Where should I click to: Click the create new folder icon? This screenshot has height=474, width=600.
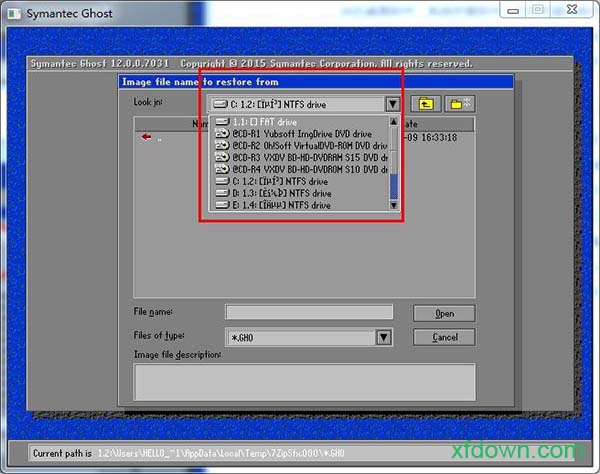461,104
